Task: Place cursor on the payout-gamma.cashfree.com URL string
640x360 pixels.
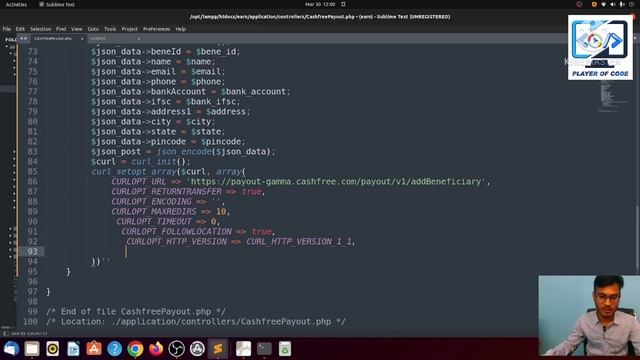Action: 337,182
